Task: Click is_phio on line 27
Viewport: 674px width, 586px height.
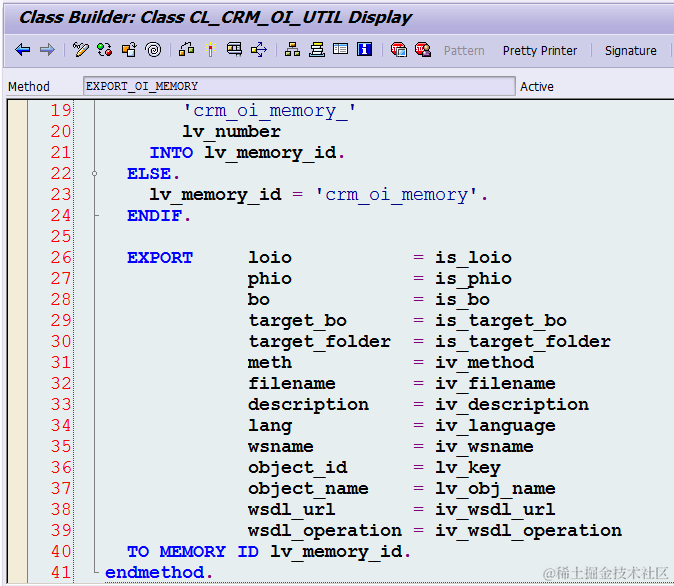Action: 473,279
